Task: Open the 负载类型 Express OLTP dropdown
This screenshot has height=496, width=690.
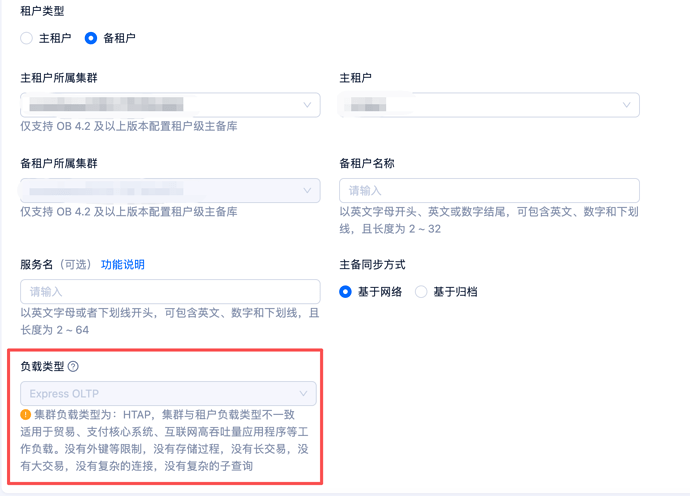Action: 168,393
